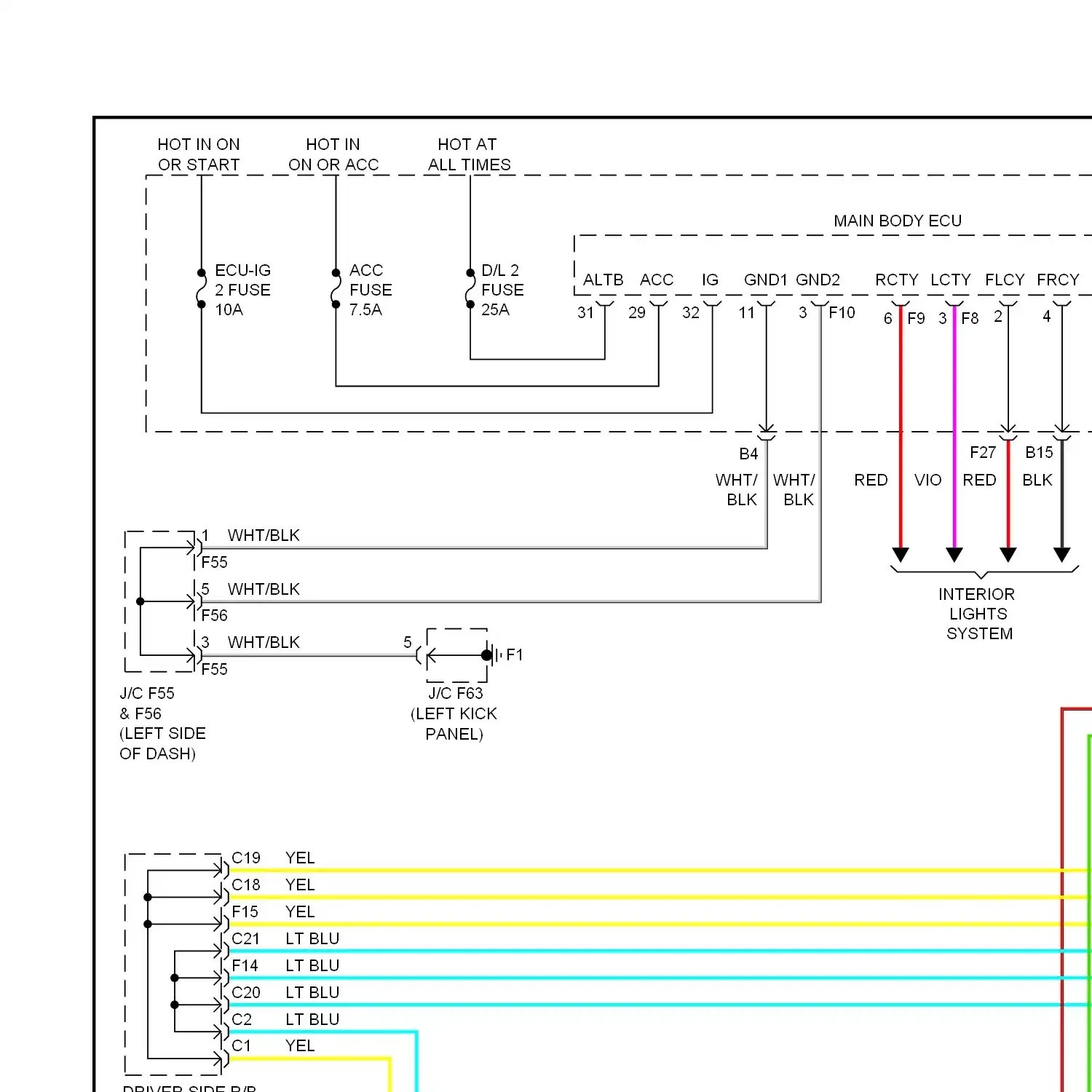The image size is (1092, 1092).
Task: Click the "ACC FUSE 7.5A" label
Action: pos(370,290)
